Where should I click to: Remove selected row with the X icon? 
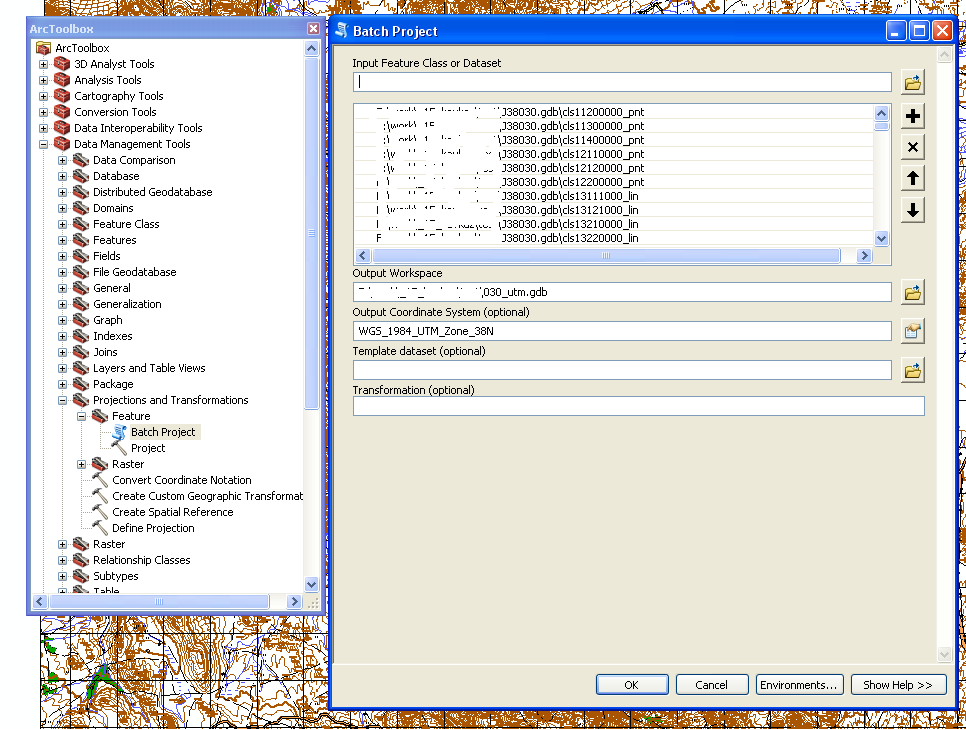912,148
